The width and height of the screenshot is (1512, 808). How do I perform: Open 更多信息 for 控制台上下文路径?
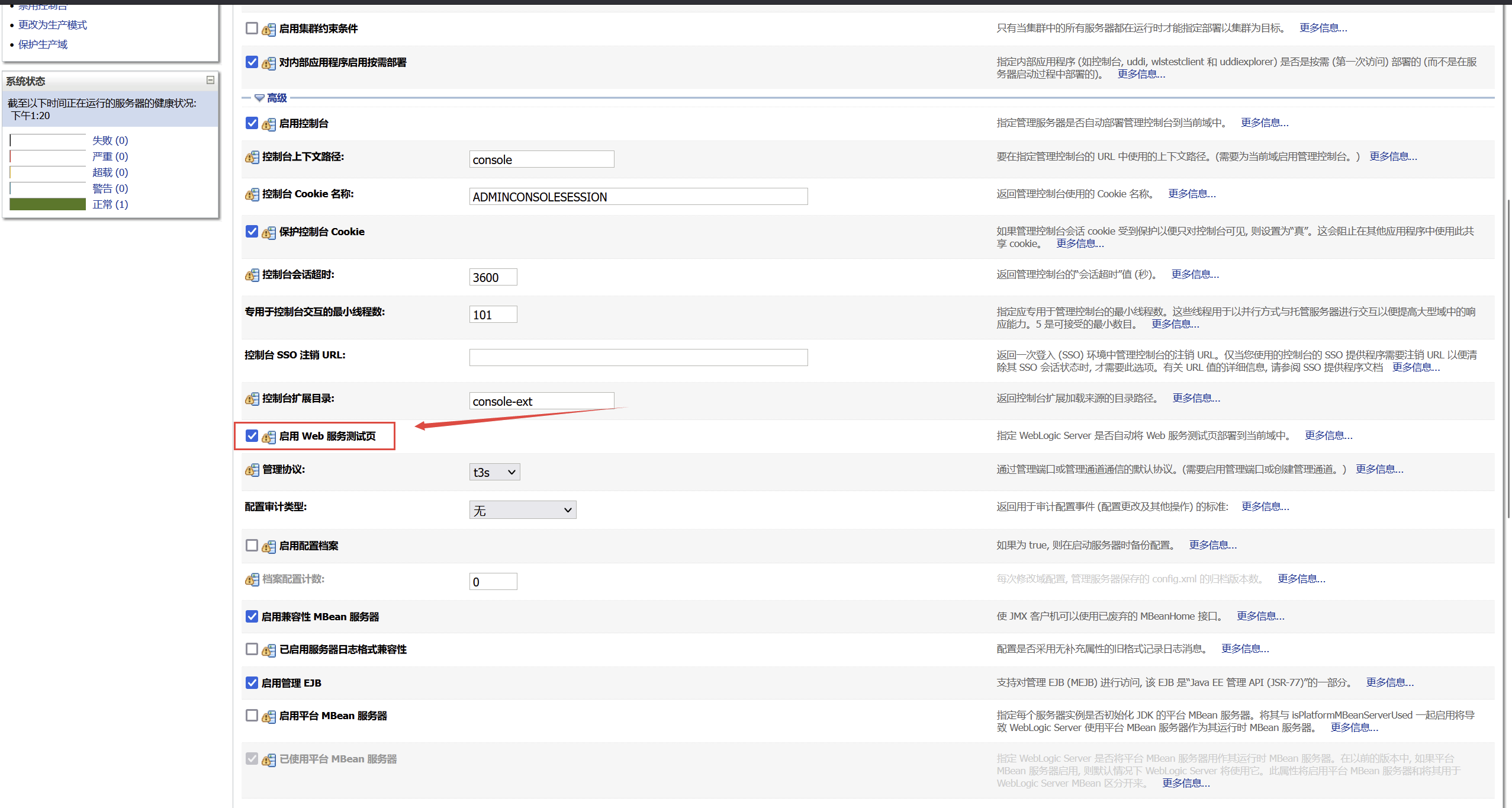click(1393, 156)
